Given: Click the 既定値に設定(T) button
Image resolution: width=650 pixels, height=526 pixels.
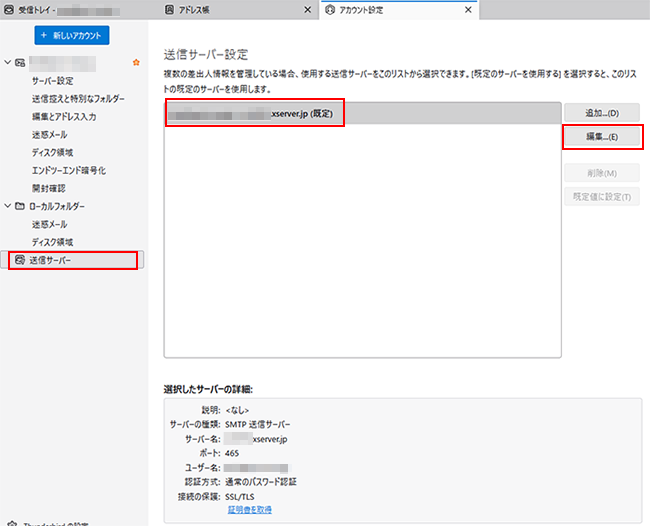Looking at the screenshot, I should 602,196.
